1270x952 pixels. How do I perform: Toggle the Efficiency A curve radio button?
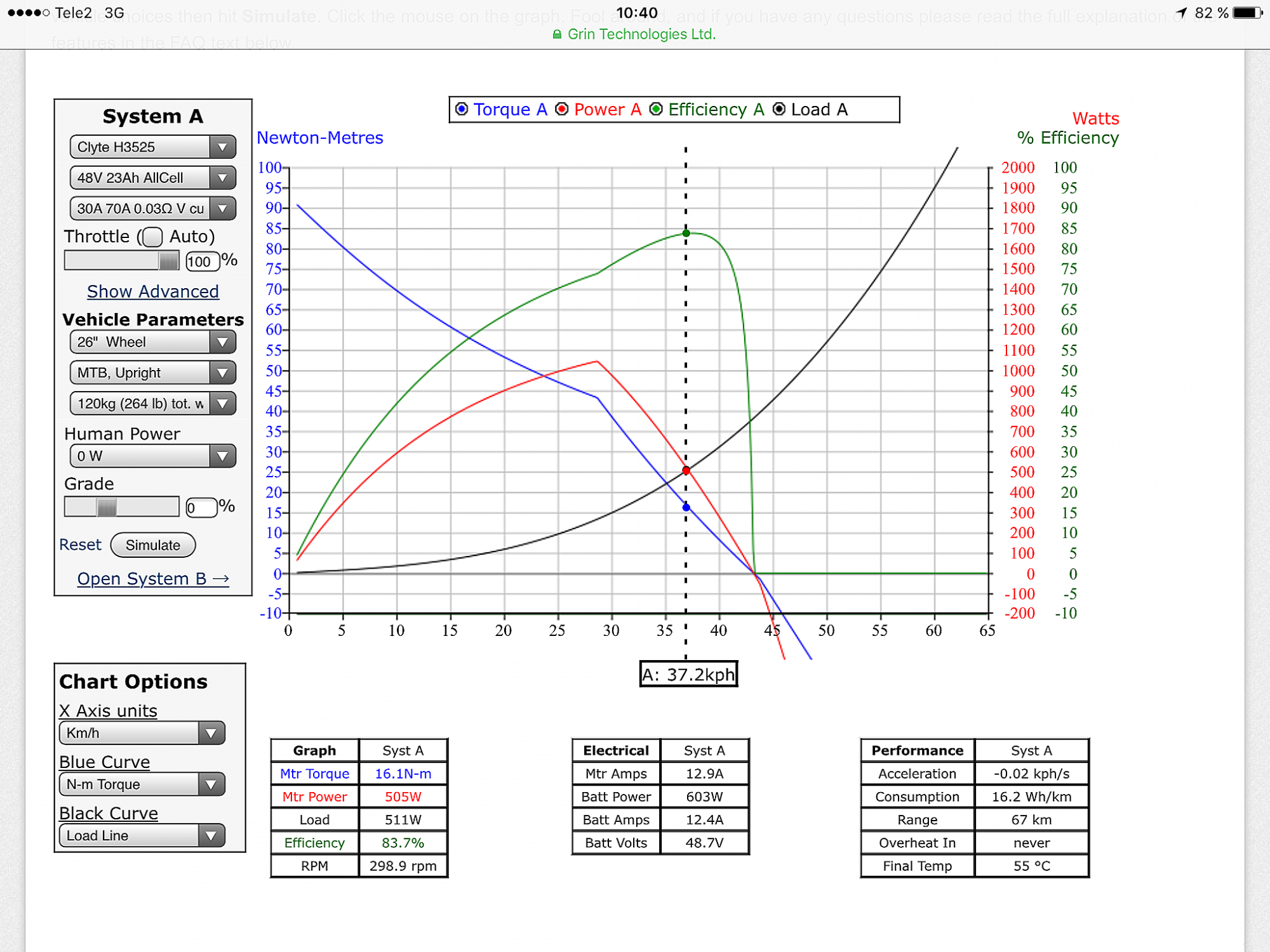(x=657, y=109)
